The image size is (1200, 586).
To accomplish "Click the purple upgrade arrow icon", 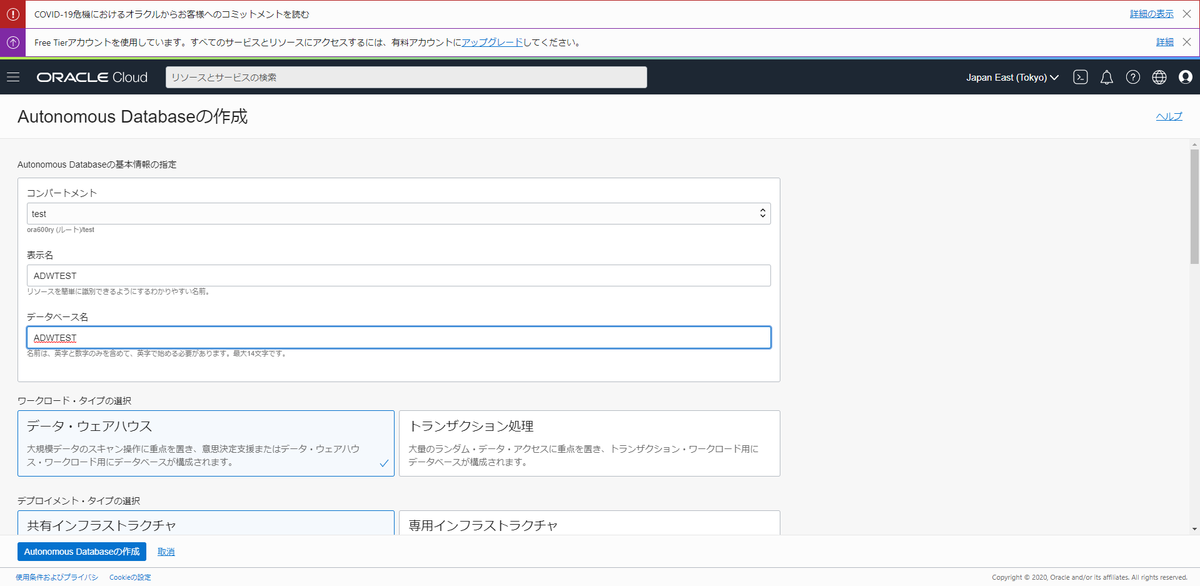I will [x=13, y=43].
